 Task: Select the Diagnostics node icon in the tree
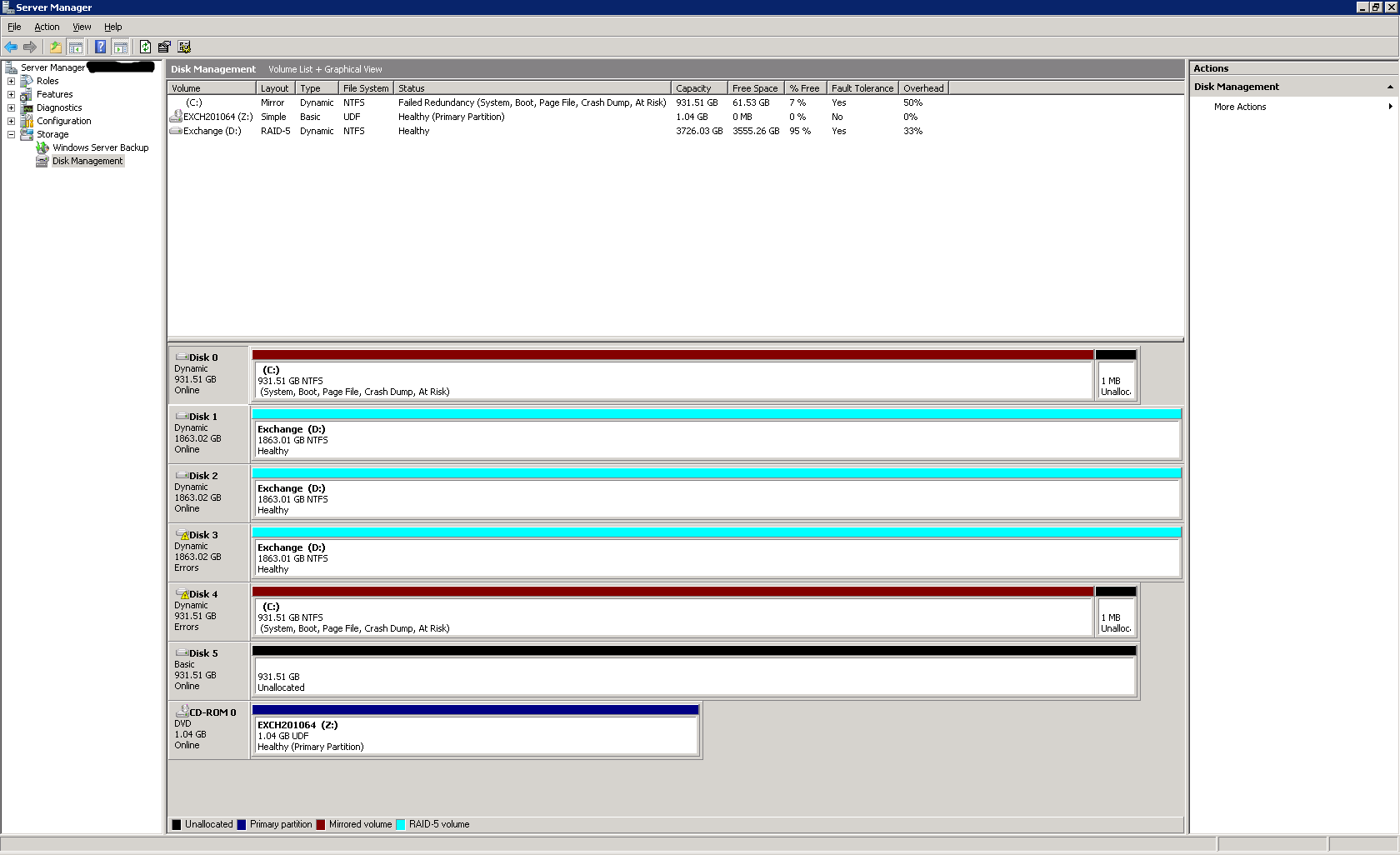[x=27, y=107]
